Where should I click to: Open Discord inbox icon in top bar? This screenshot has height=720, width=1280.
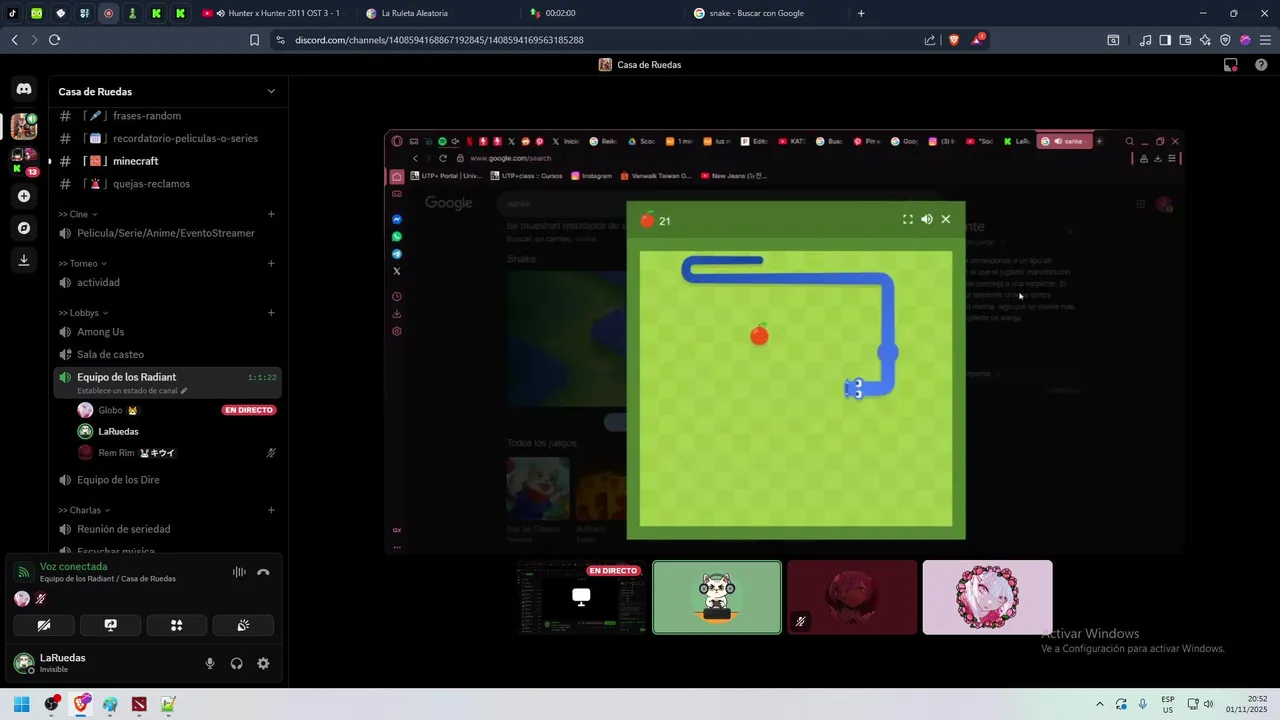click(x=1231, y=65)
